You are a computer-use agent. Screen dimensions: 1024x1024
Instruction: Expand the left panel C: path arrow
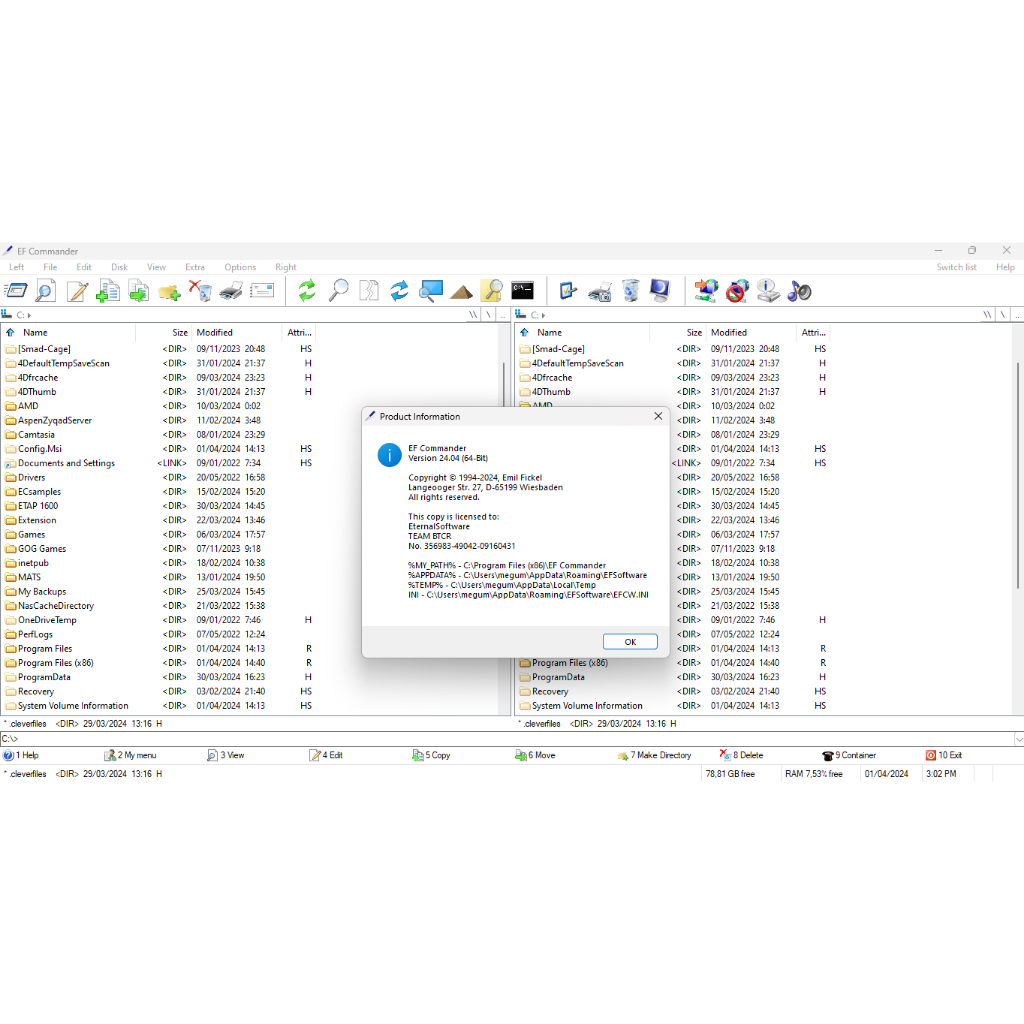coord(29,315)
